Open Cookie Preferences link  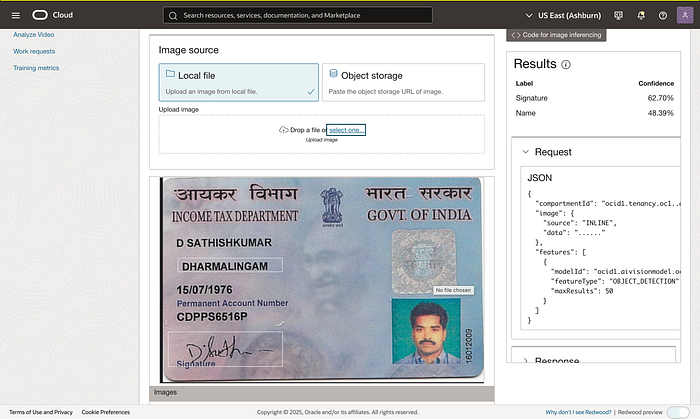[105, 412]
